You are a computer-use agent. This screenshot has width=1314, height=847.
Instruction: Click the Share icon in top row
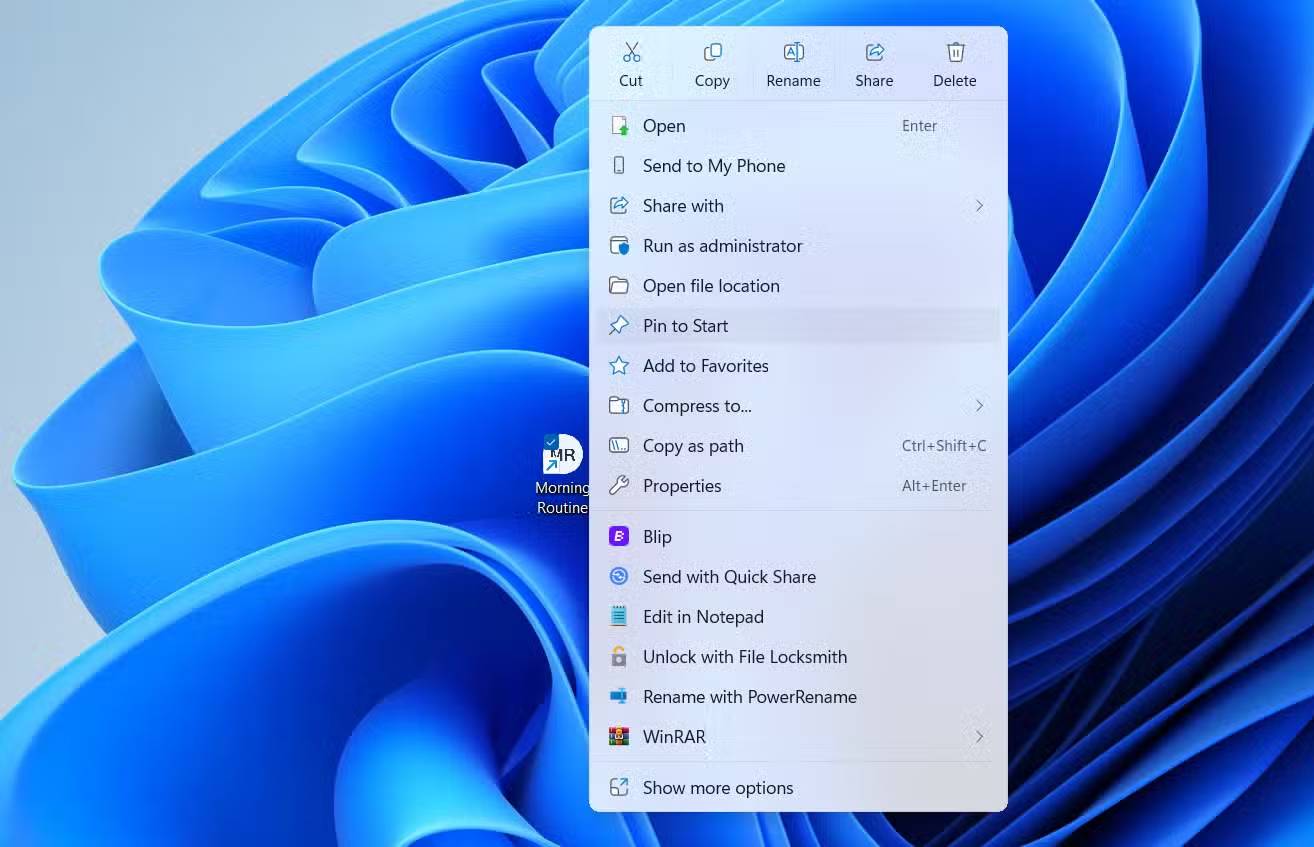[874, 53]
